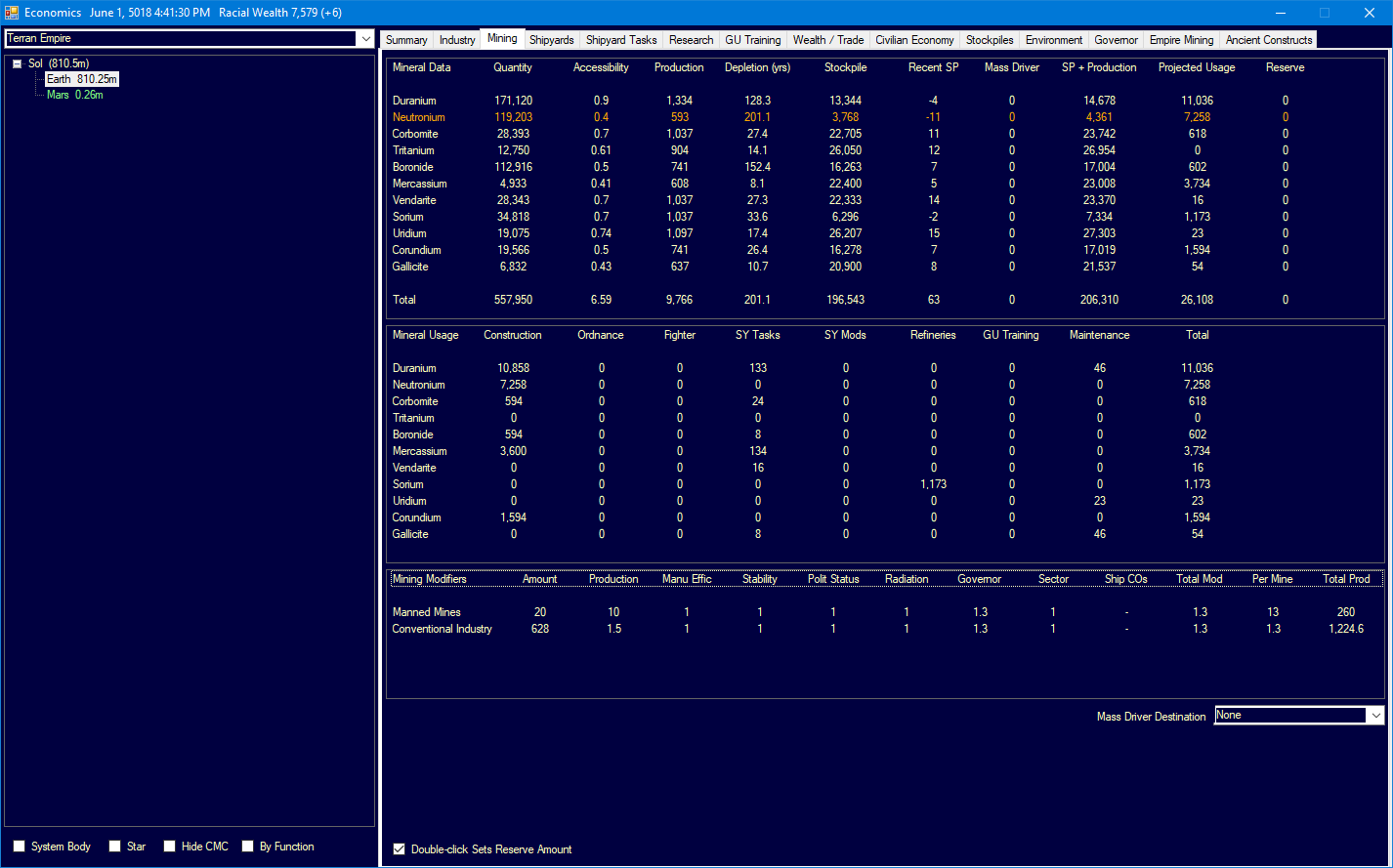Open the Shipyard Tasks tab
1393x868 pixels.
(x=621, y=40)
